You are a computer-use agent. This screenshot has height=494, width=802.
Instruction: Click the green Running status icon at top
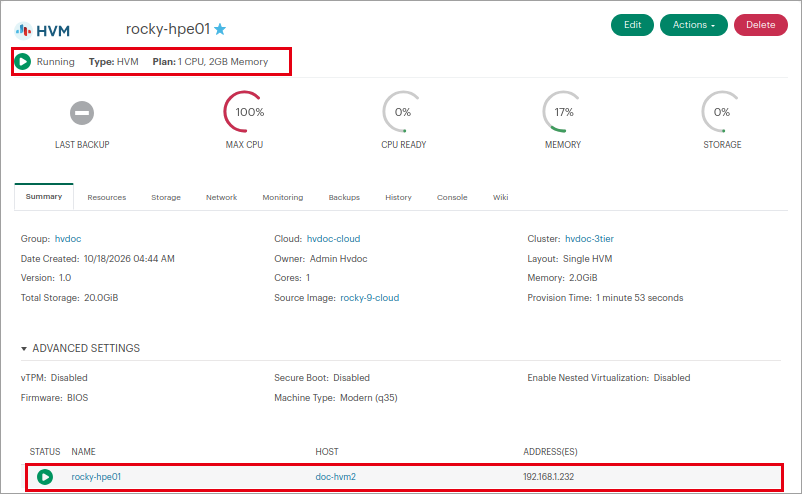click(x=23, y=61)
